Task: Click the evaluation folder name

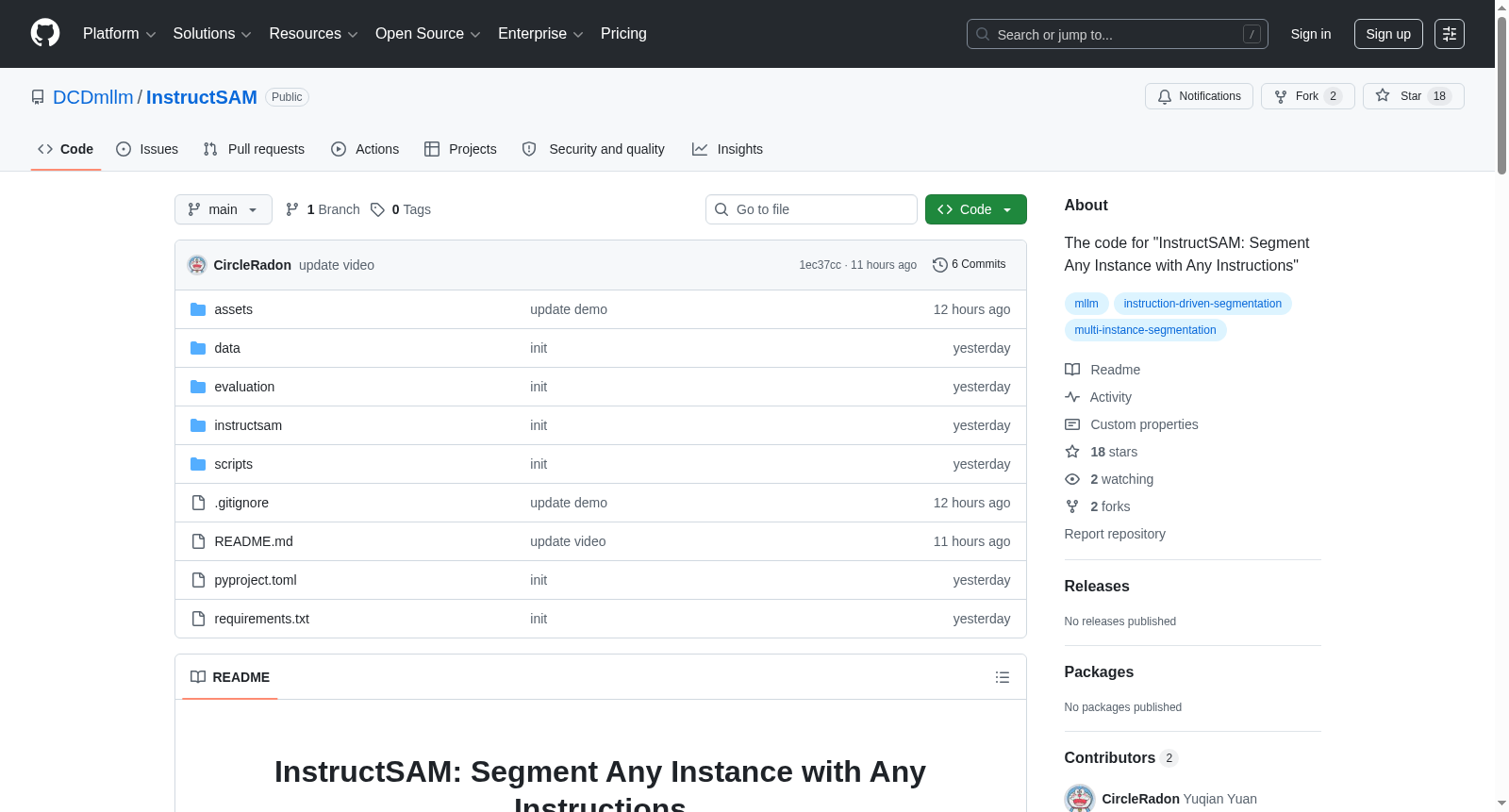Action: (x=244, y=387)
